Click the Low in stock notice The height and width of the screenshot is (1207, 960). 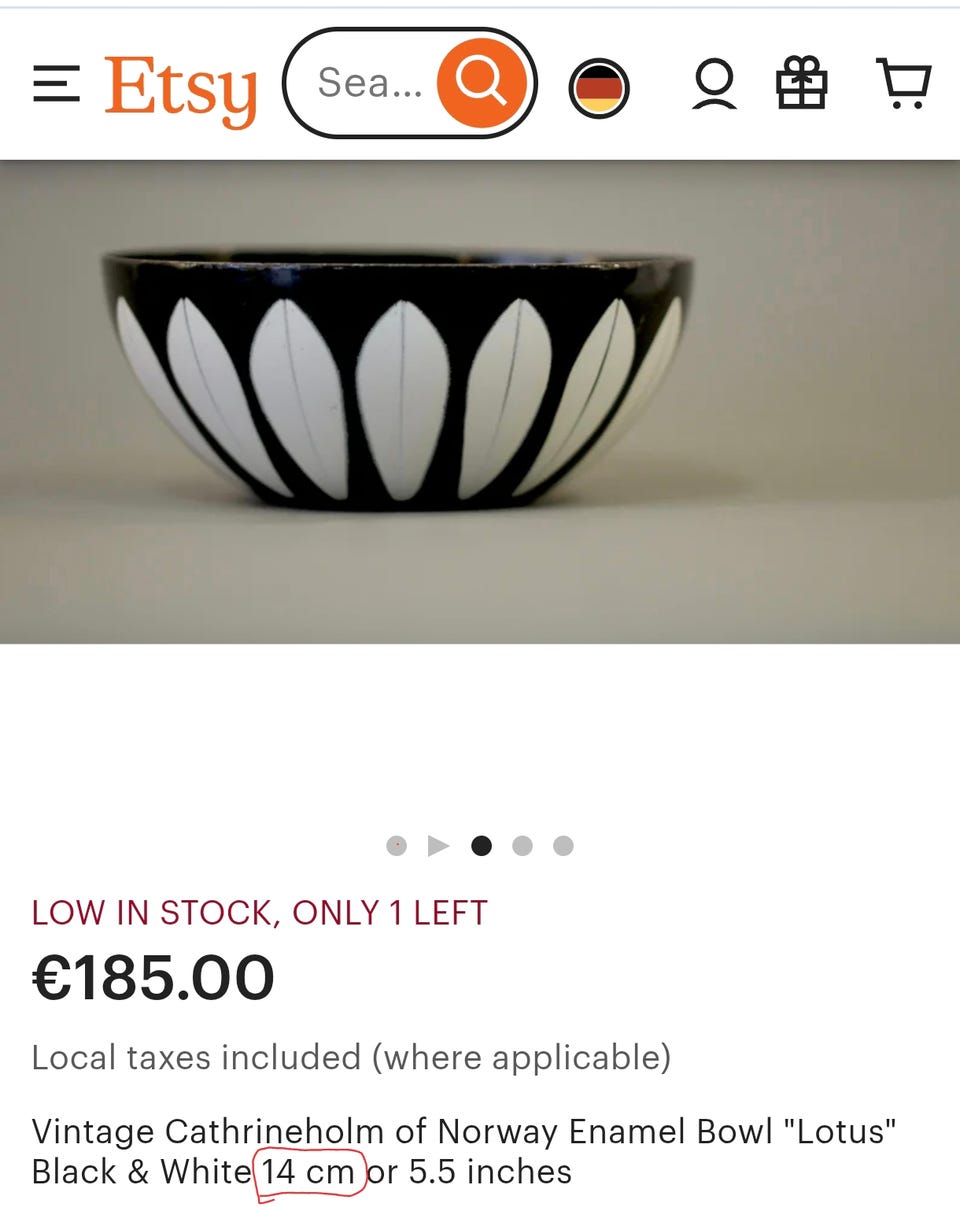point(260,913)
